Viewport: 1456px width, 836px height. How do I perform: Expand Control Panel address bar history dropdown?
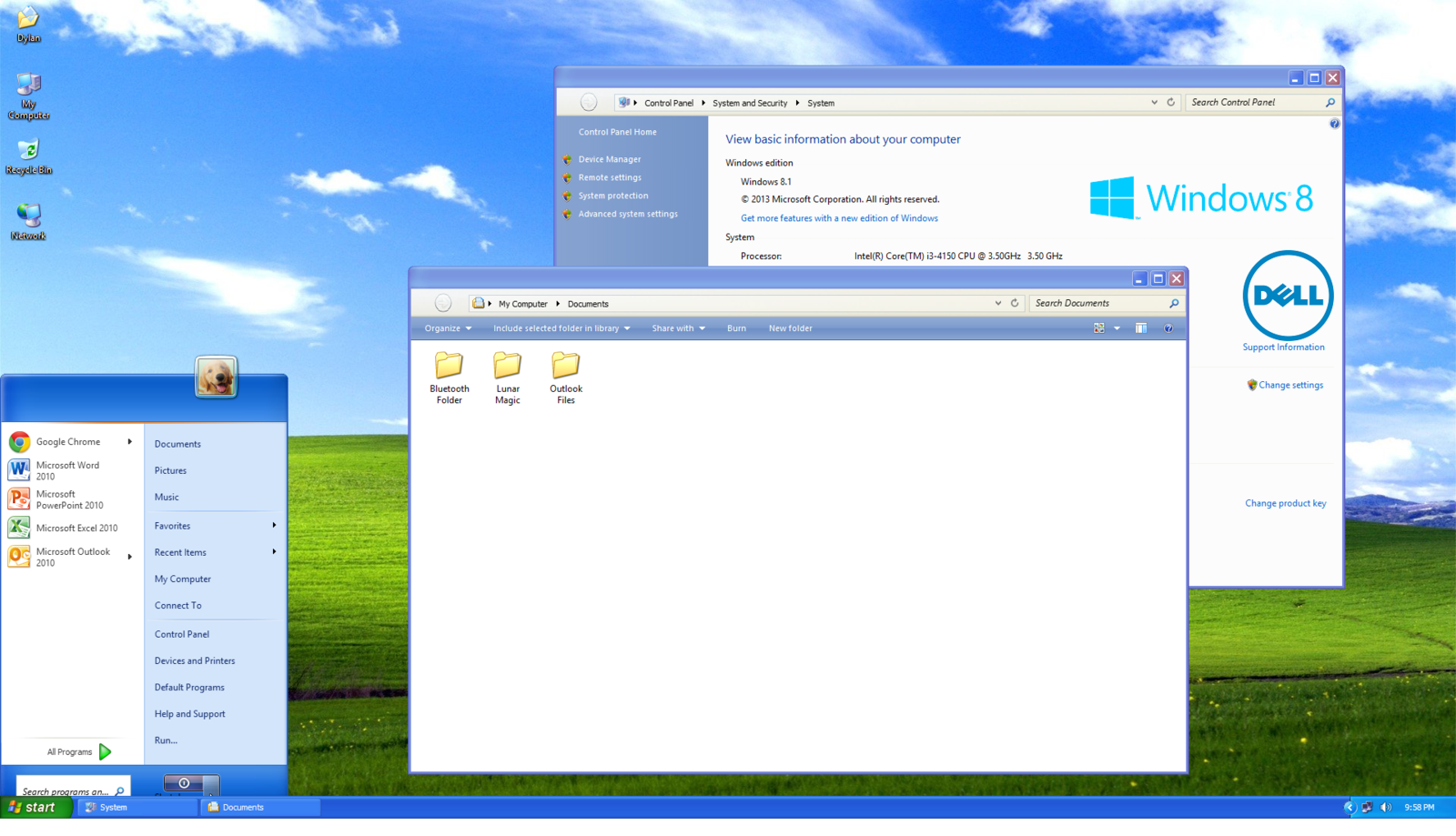1155,102
